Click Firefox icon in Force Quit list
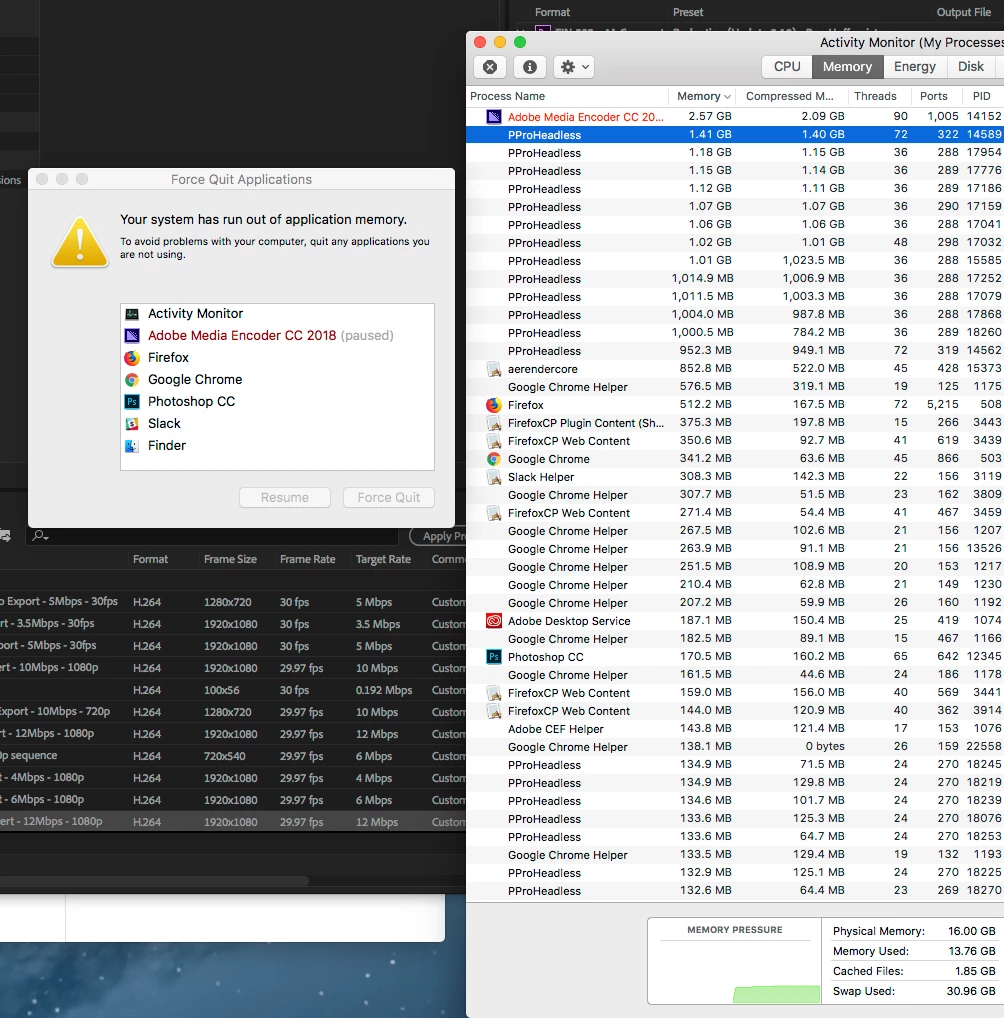The height and width of the screenshot is (1018, 1004). point(132,358)
